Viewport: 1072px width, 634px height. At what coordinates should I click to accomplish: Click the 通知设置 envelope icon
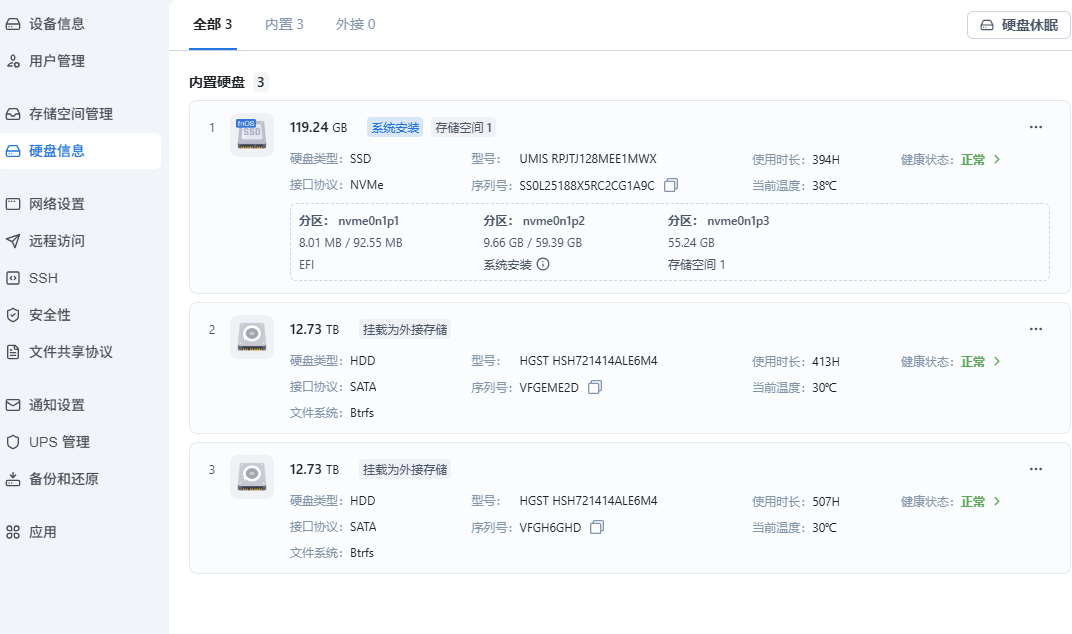(13, 405)
